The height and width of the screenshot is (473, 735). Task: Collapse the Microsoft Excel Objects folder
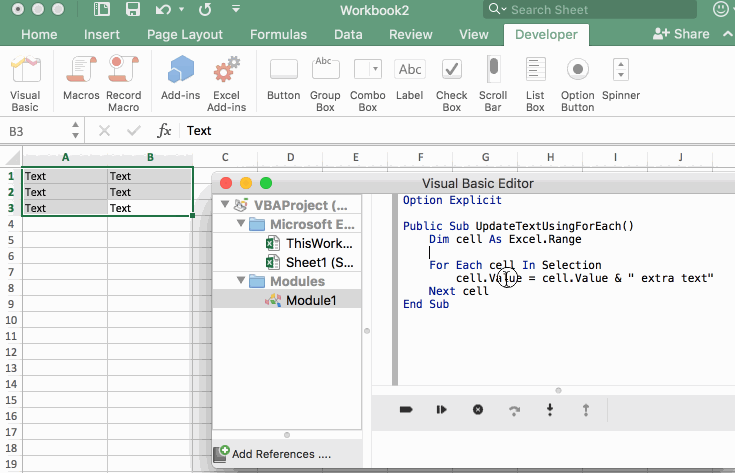pos(241,224)
